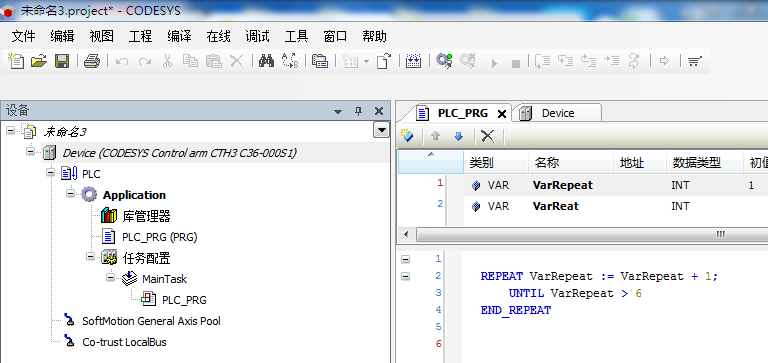Open the 文件 menu
768x363 pixels.
(x=23, y=36)
